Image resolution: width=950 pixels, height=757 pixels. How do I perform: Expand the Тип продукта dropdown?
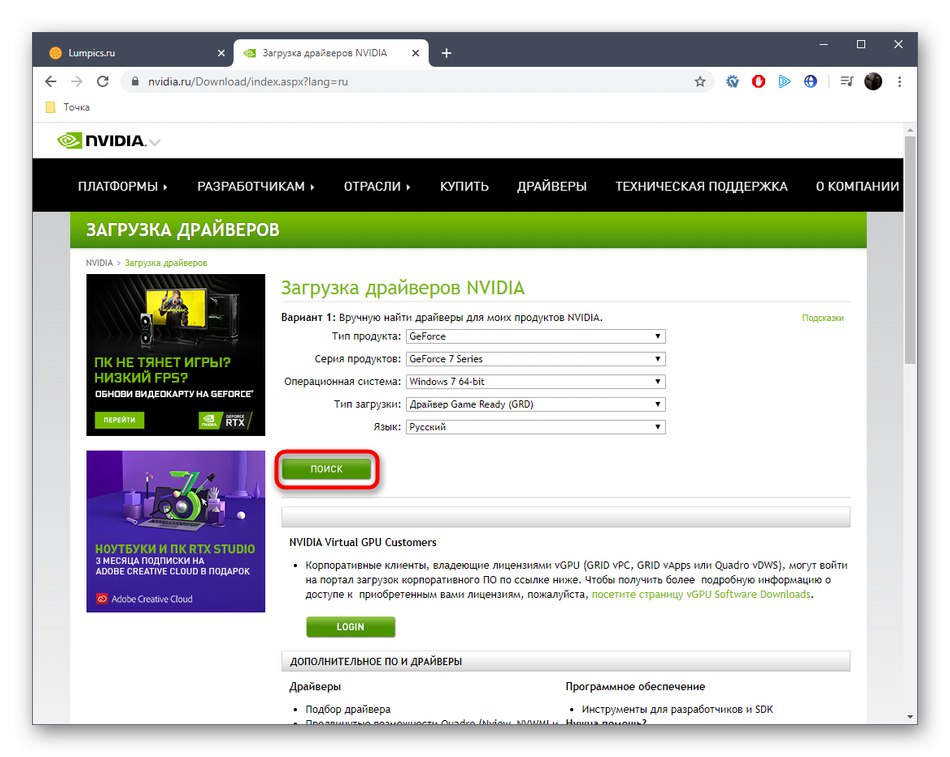click(x=536, y=336)
